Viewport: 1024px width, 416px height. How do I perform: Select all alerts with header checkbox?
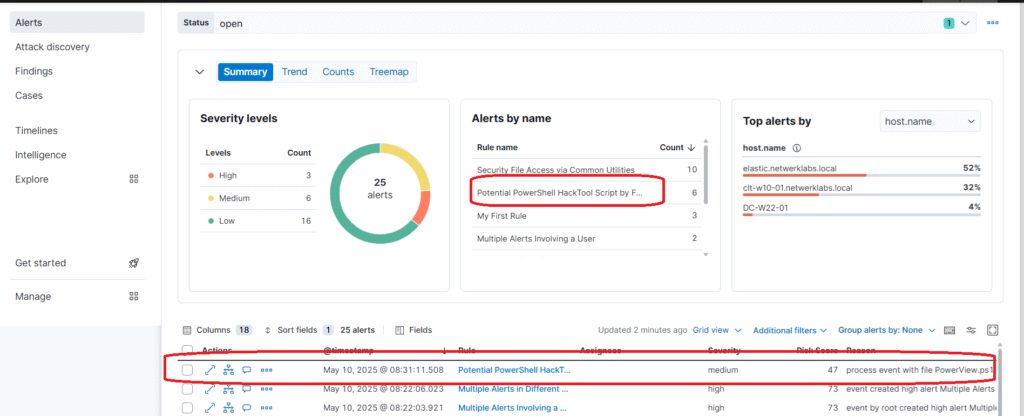coord(187,350)
